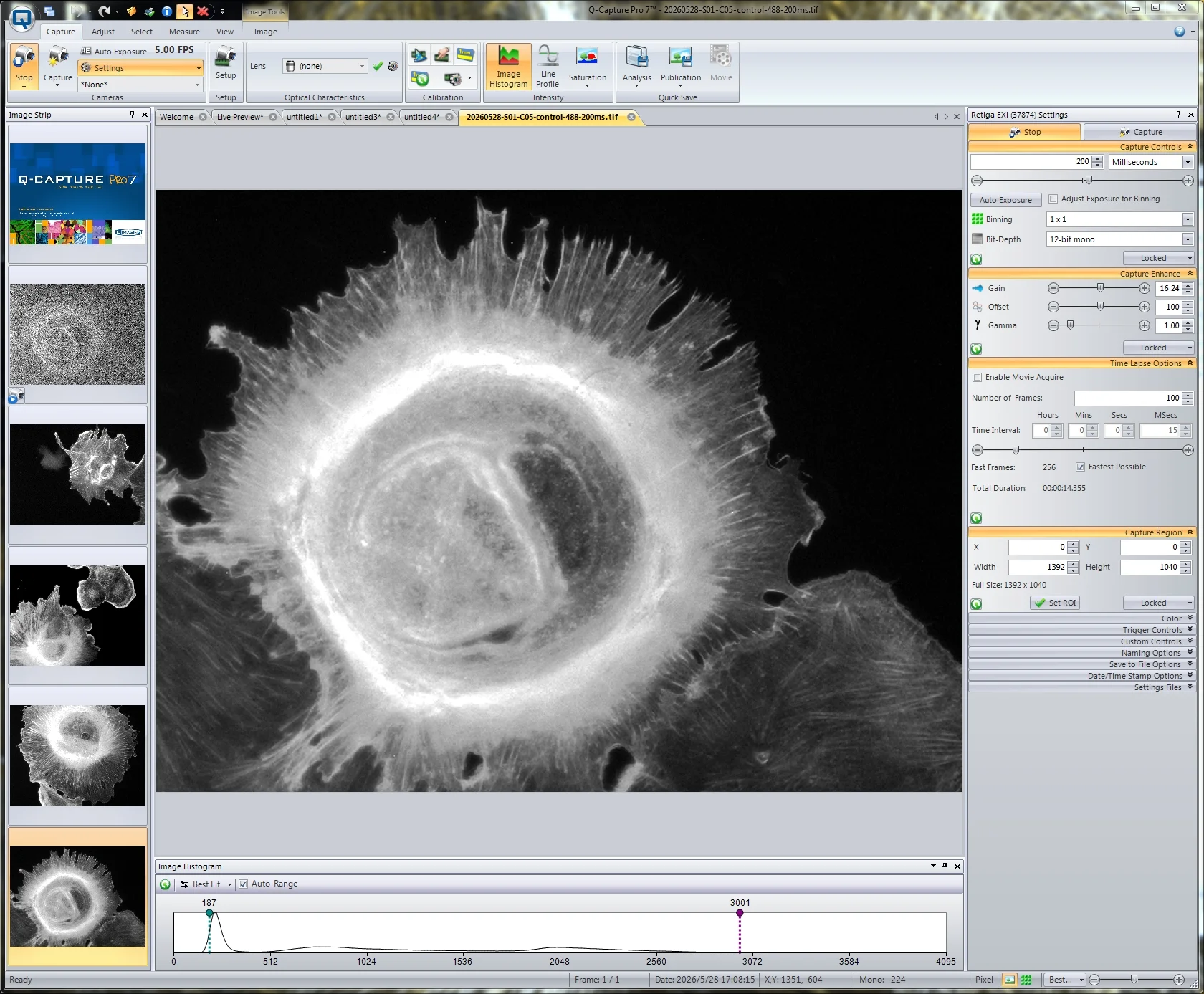This screenshot has height=994, width=1204.
Task: Close the untitled1 tab with its X
Action: tap(332, 117)
